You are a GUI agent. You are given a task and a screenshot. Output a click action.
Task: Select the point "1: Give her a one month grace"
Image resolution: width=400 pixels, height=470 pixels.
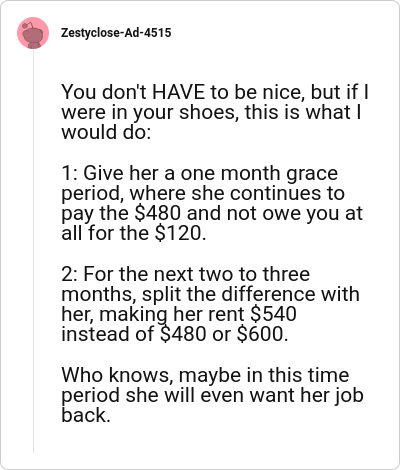[212, 203]
